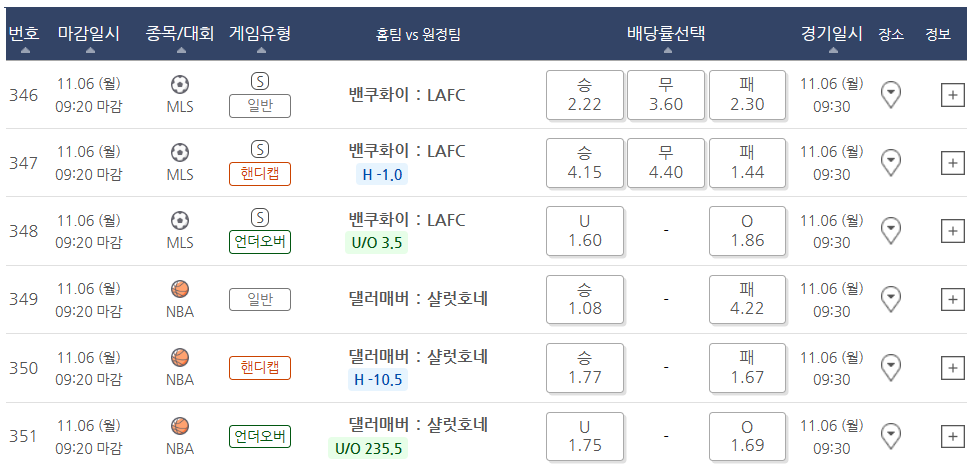Click basketball icon in row 349

[x=180, y=289]
